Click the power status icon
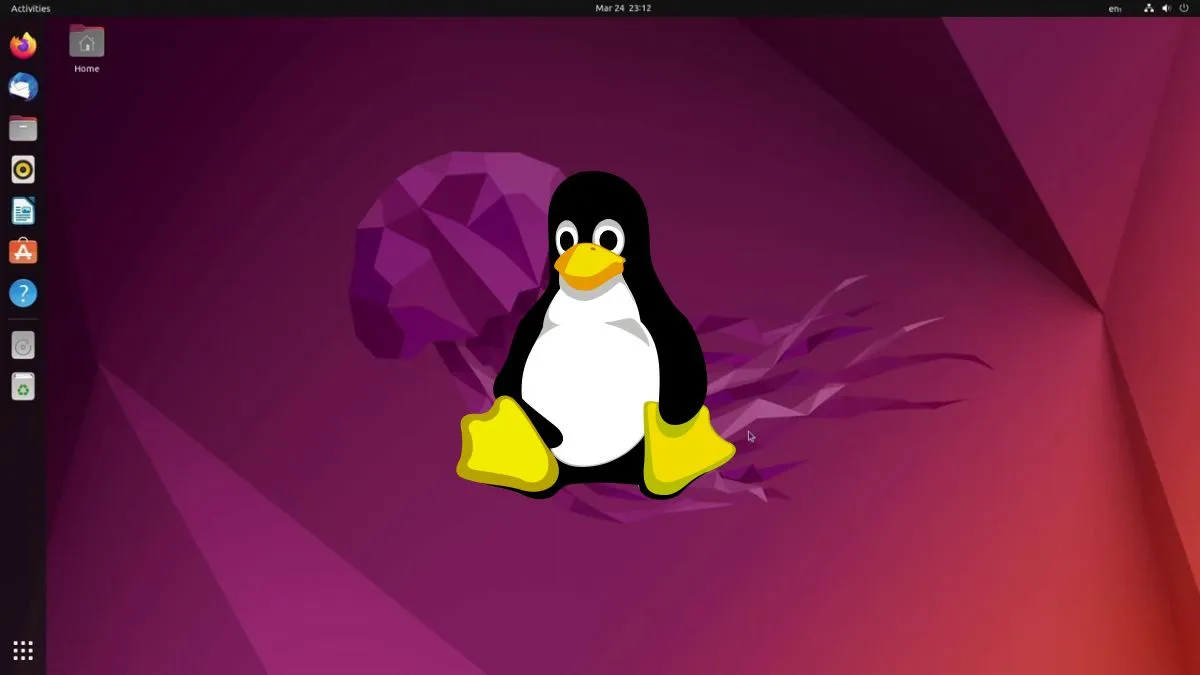This screenshot has width=1200, height=675. [1184, 8]
